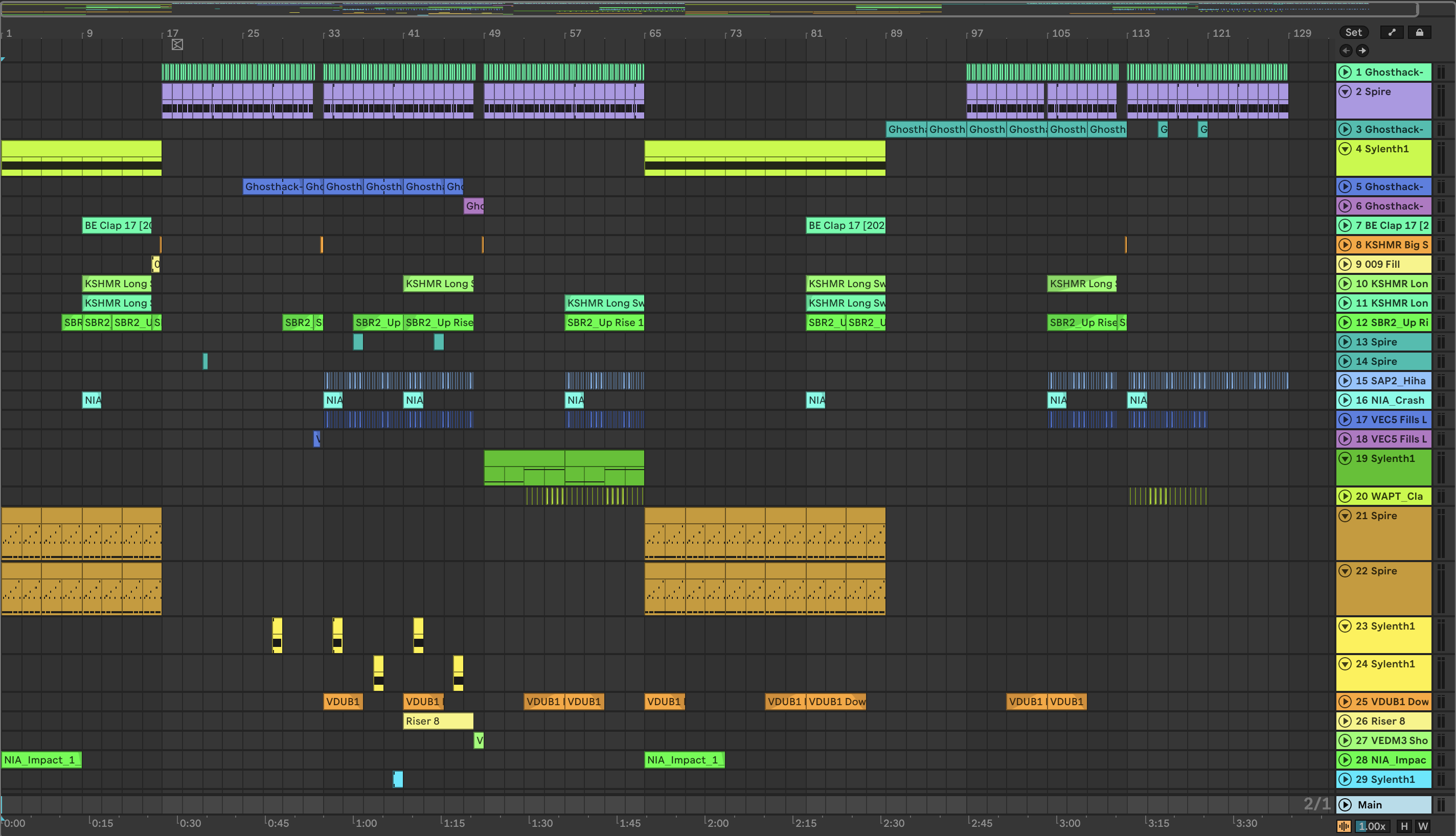Click unfold icon on 3 Ghosthack track
This screenshot has width=1456, height=836.
(x=1345, y=129)
